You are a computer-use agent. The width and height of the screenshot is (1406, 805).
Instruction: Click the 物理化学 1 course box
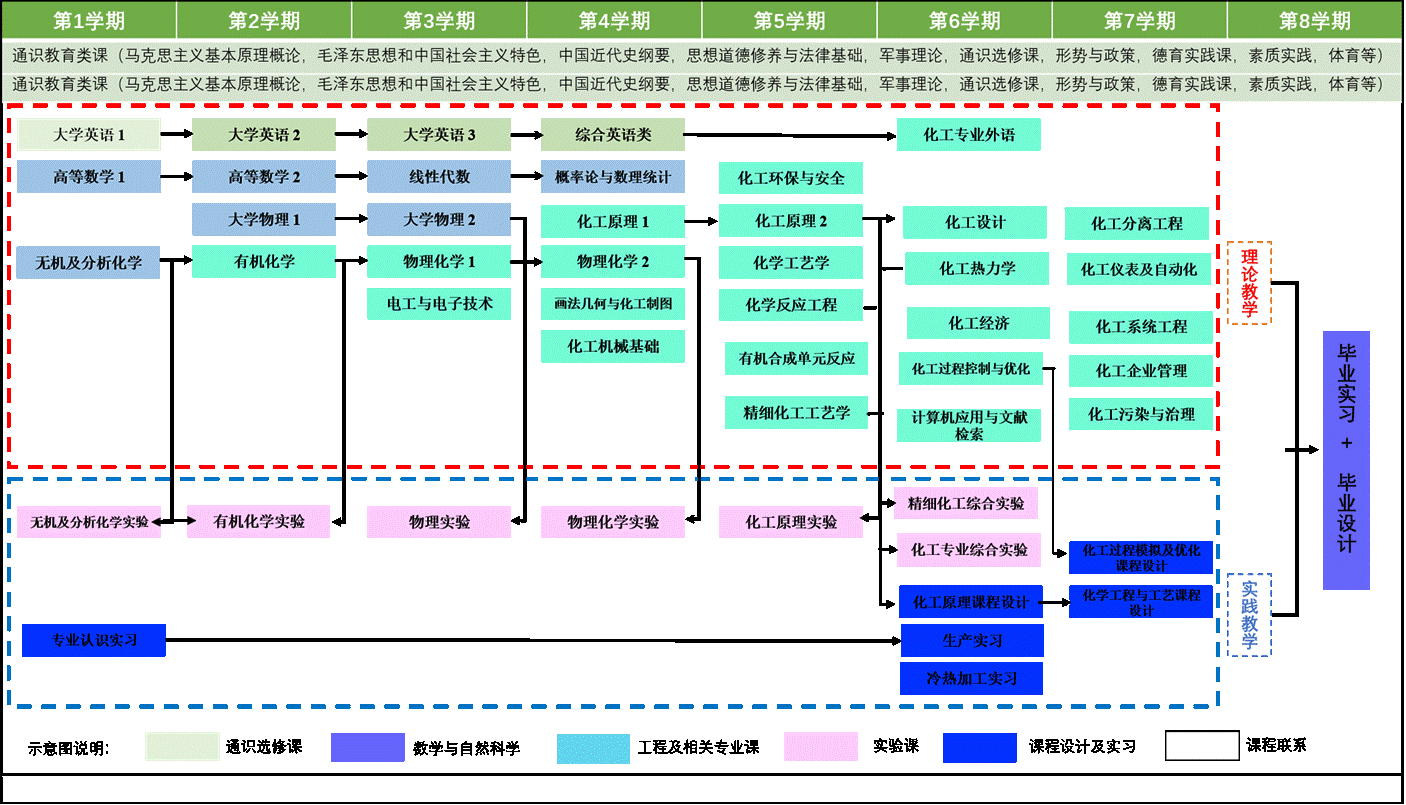439,262
